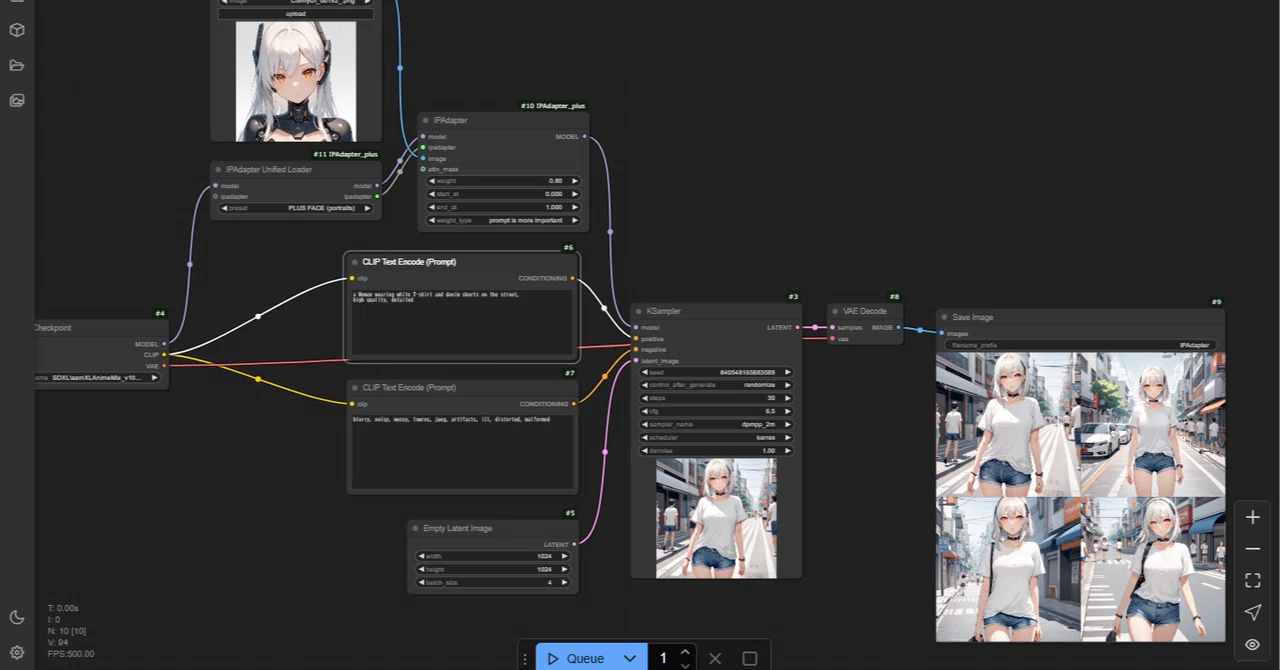Fit the graph view to screen

(1253, 580)
